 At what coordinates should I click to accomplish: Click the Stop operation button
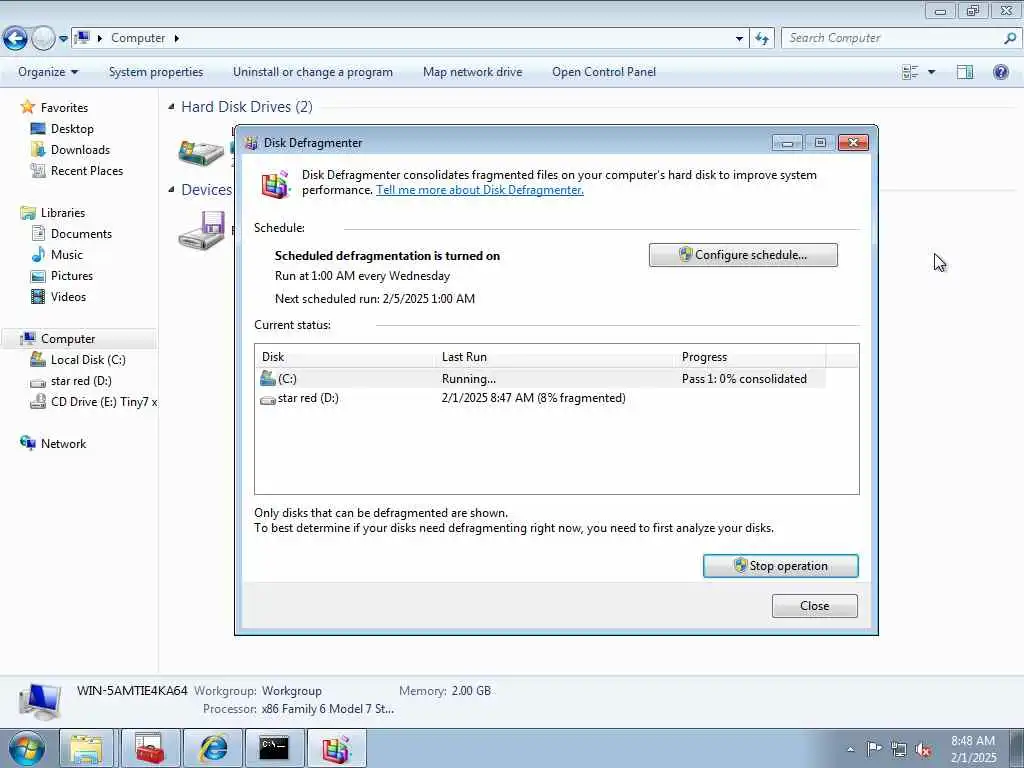780,566
